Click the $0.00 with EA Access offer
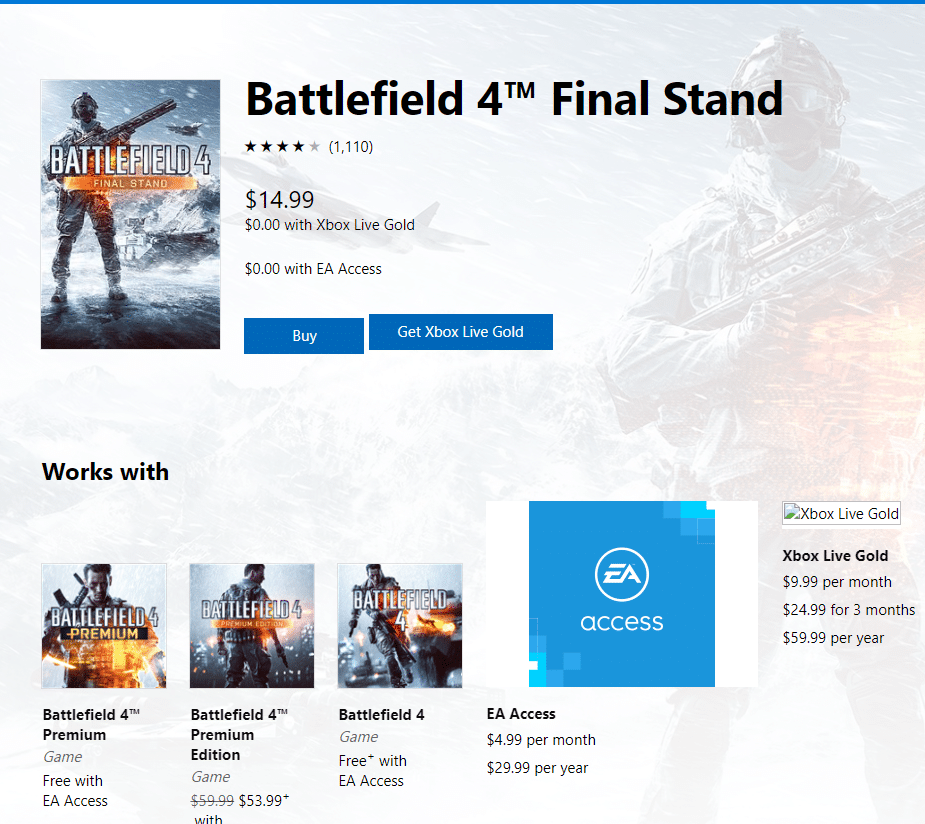The height and width of the screenshot is (824, 925). tap(313, 268)
